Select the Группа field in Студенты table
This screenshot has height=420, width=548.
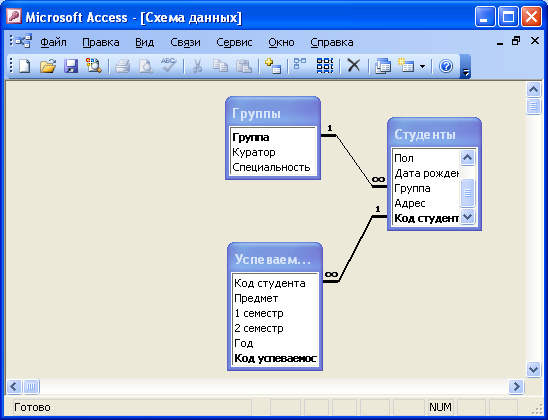click(x=426, y=188)
